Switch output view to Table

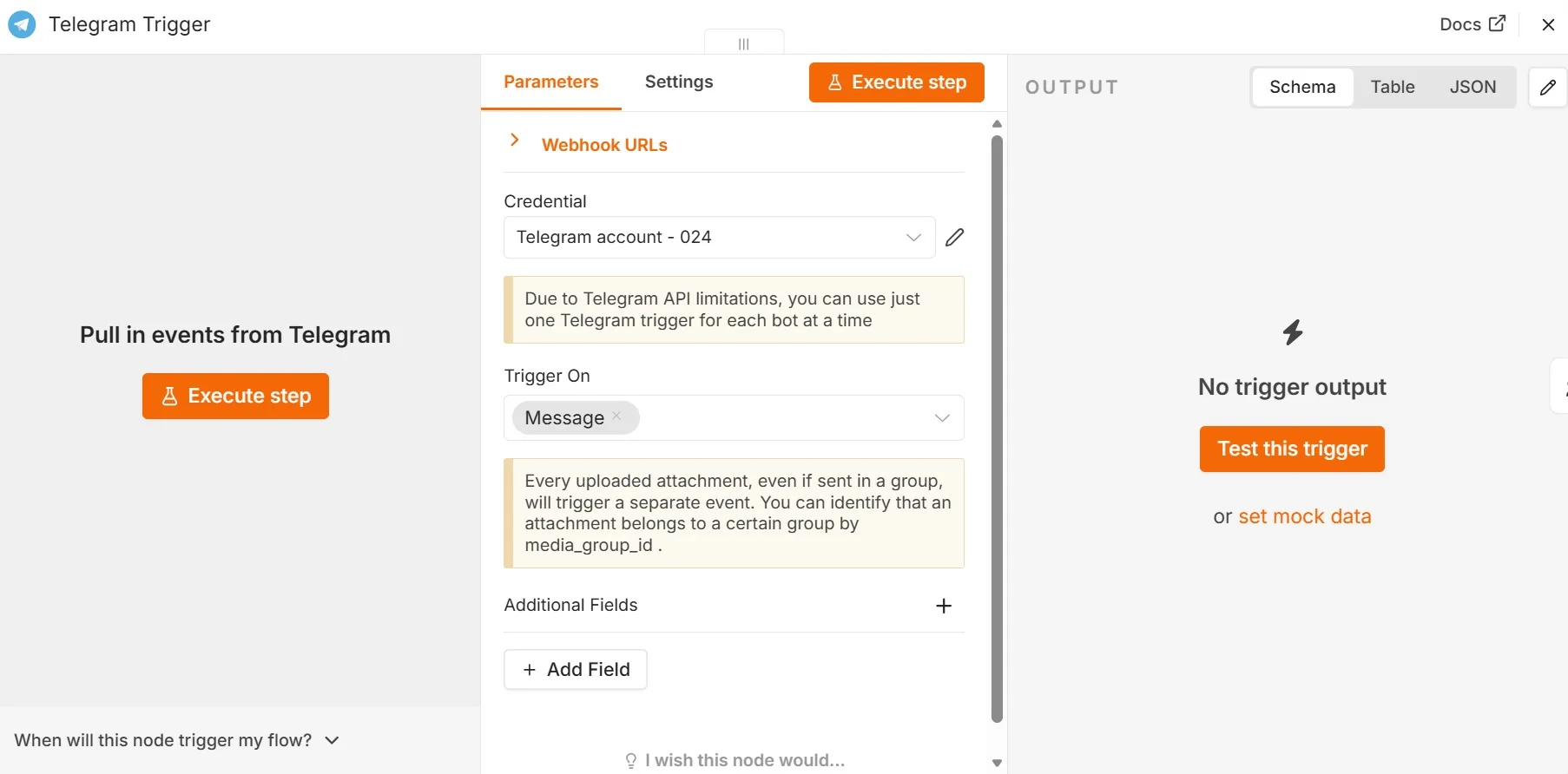(x=1393, y=87)
